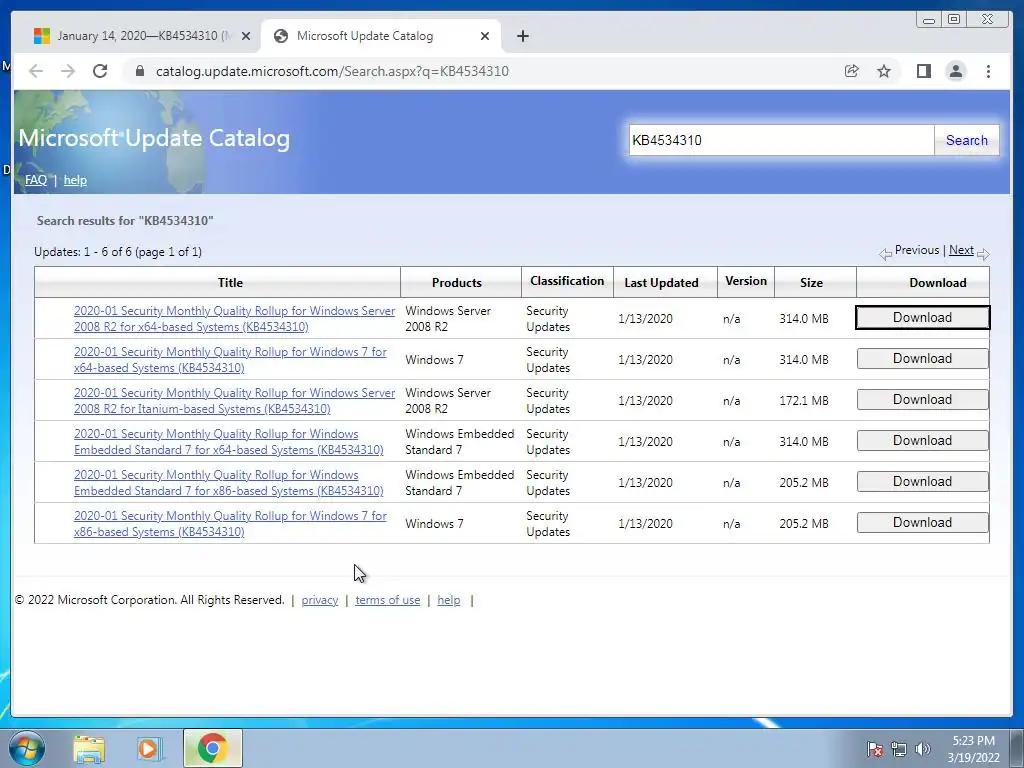
Task: Open volume speaker tray icon
Action: pos(922,749)
